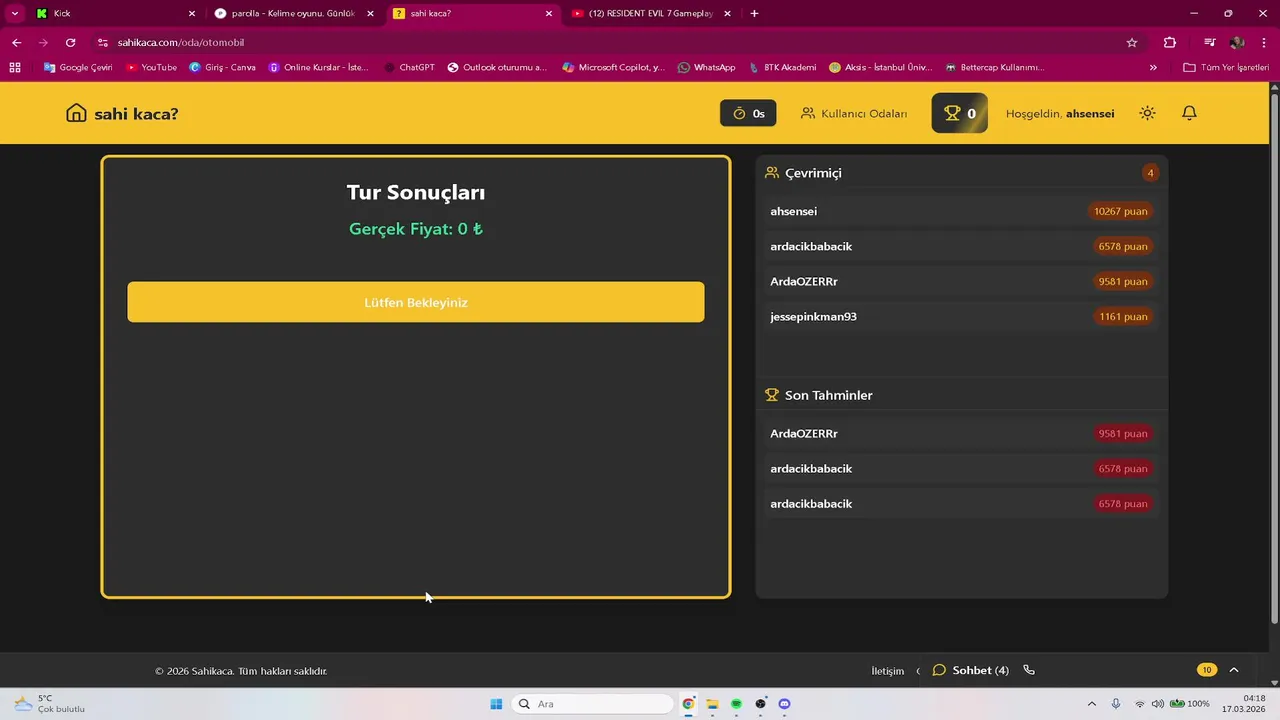Screen dimensions: 1280x720
Task: Open YouTube bookmark
Action: (x=151, y=67)
